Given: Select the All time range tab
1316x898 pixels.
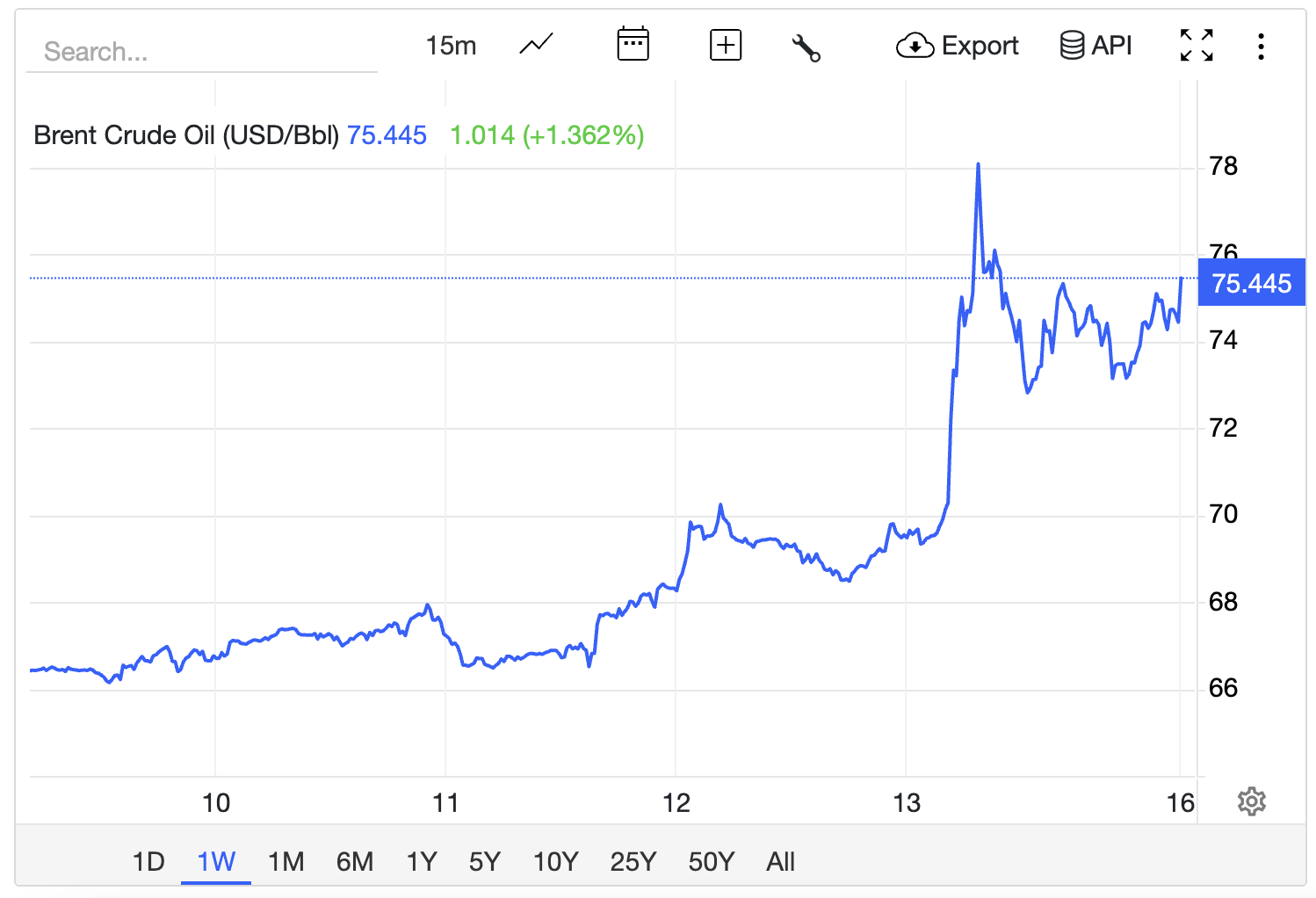Looking at the screenshot, I should pos(780,861).
